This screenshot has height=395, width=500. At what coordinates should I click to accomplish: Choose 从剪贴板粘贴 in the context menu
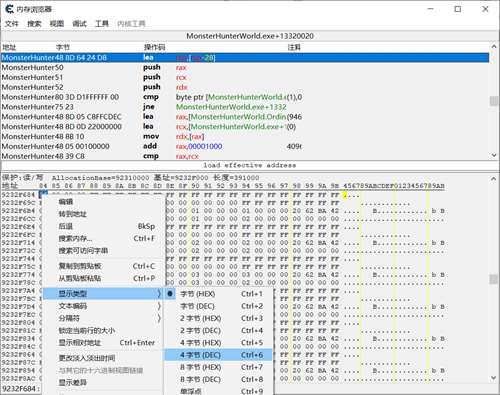point(104,278)
